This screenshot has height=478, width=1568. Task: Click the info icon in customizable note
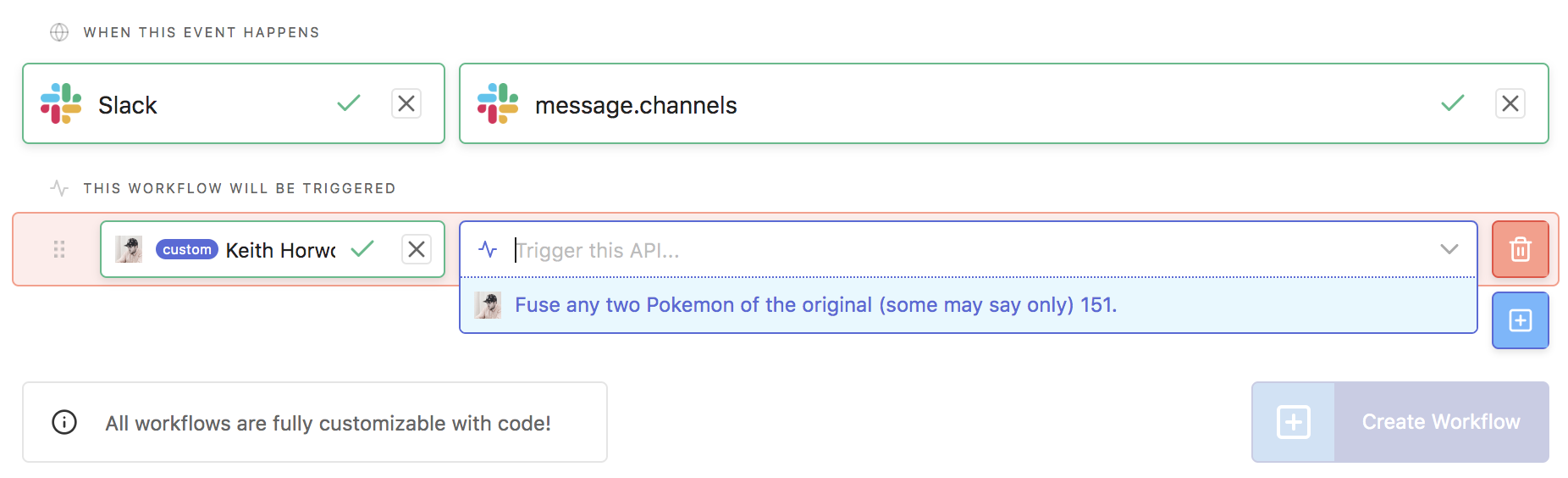(64, 422)
